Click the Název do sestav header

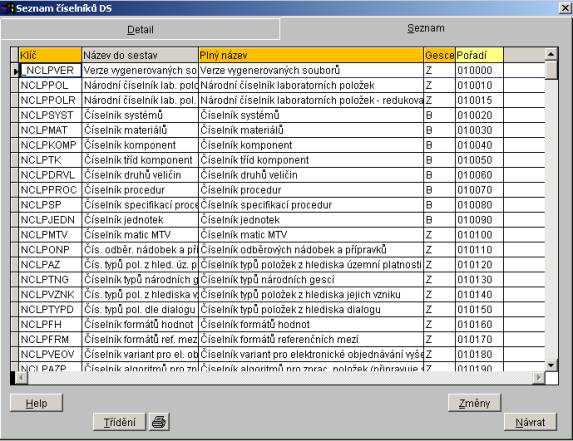140,55
